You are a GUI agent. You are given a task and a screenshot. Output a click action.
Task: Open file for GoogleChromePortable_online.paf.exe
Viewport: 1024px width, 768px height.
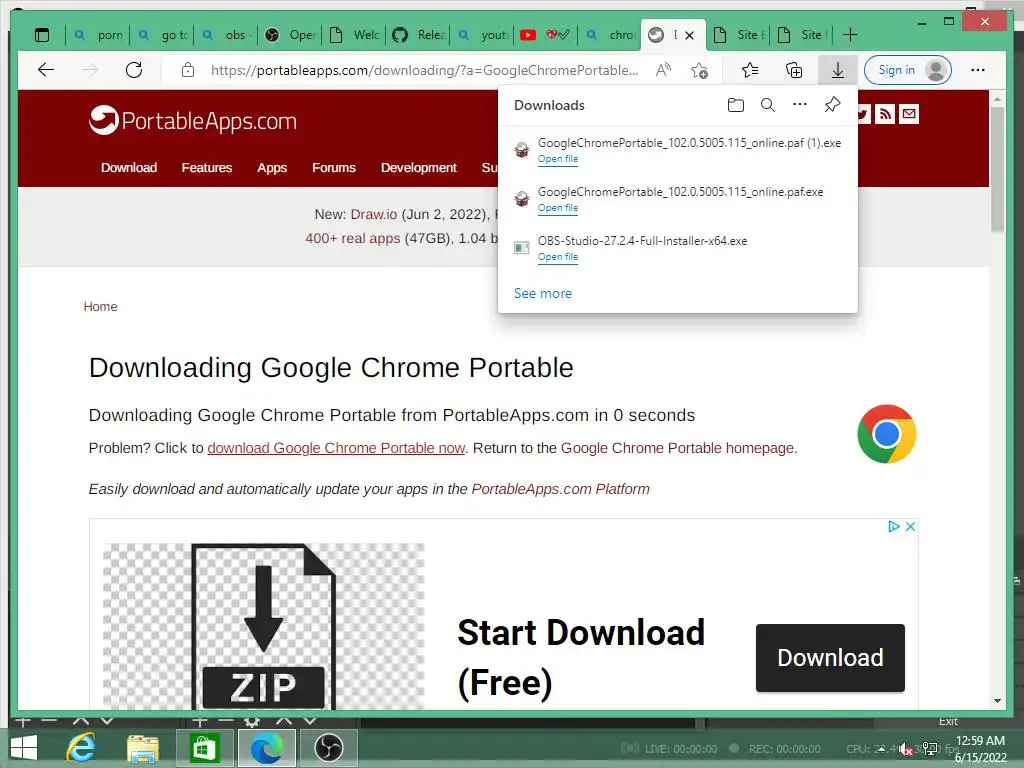[558, 208]
